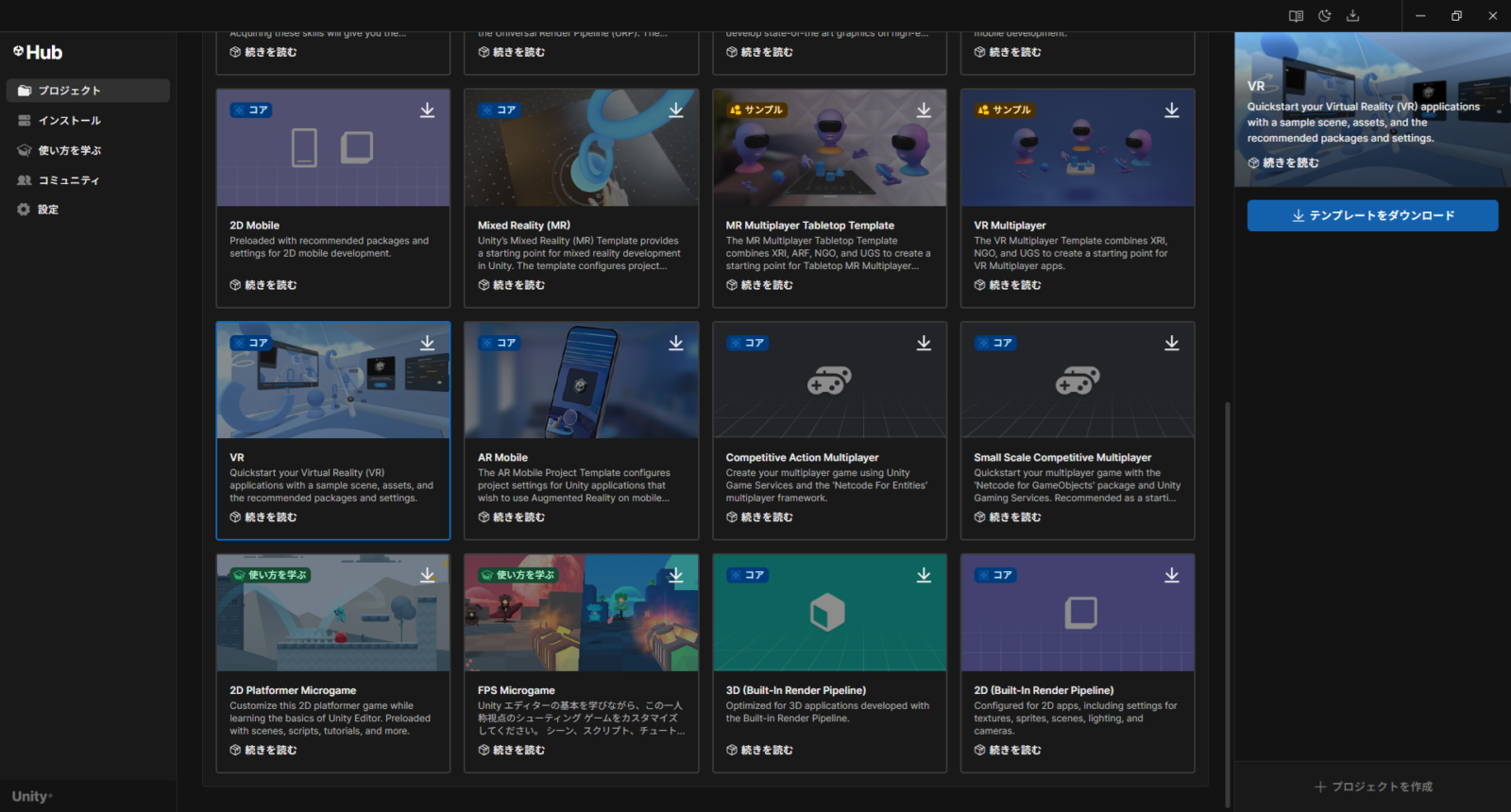1511x812 pixels.
Task: Click the template list vertical scrollbar
Action: (x=1227, y=604)
